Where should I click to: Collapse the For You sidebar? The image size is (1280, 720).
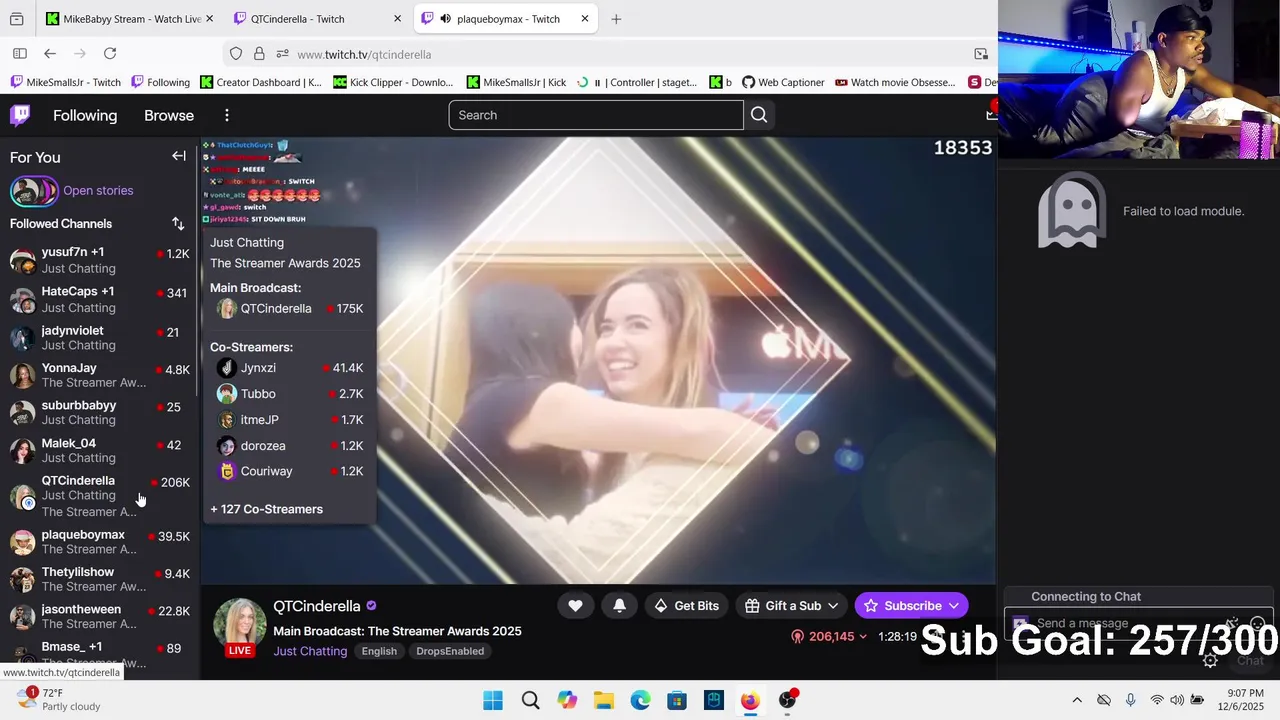click(179, 156)
